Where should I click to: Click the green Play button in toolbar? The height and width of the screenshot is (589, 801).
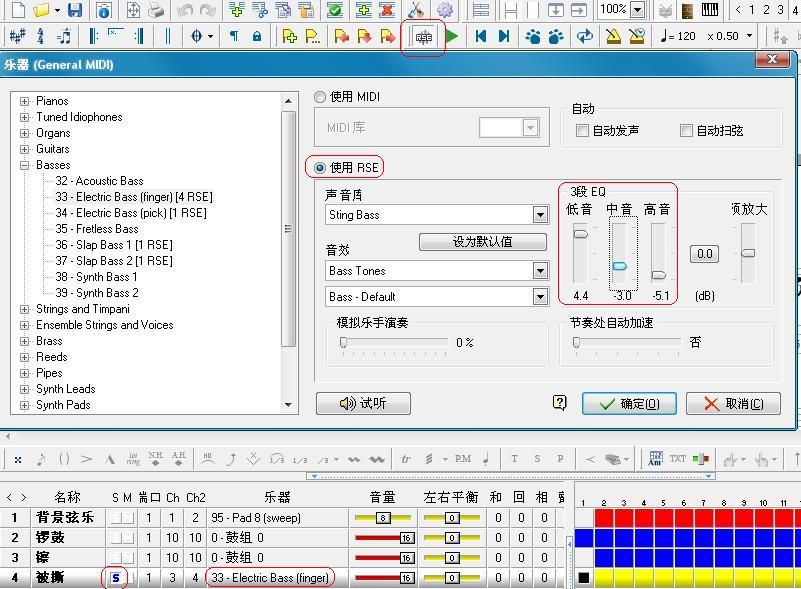point(452,36)
